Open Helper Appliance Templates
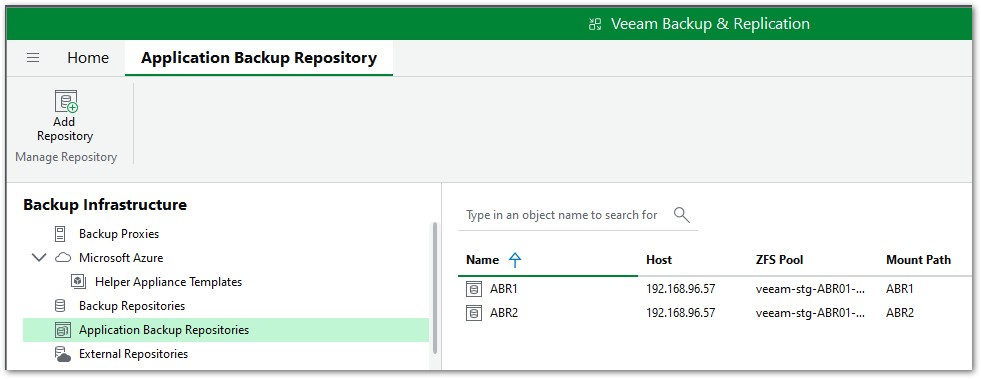The height and width of the screenshot is (379, 981). coord(168,281)
